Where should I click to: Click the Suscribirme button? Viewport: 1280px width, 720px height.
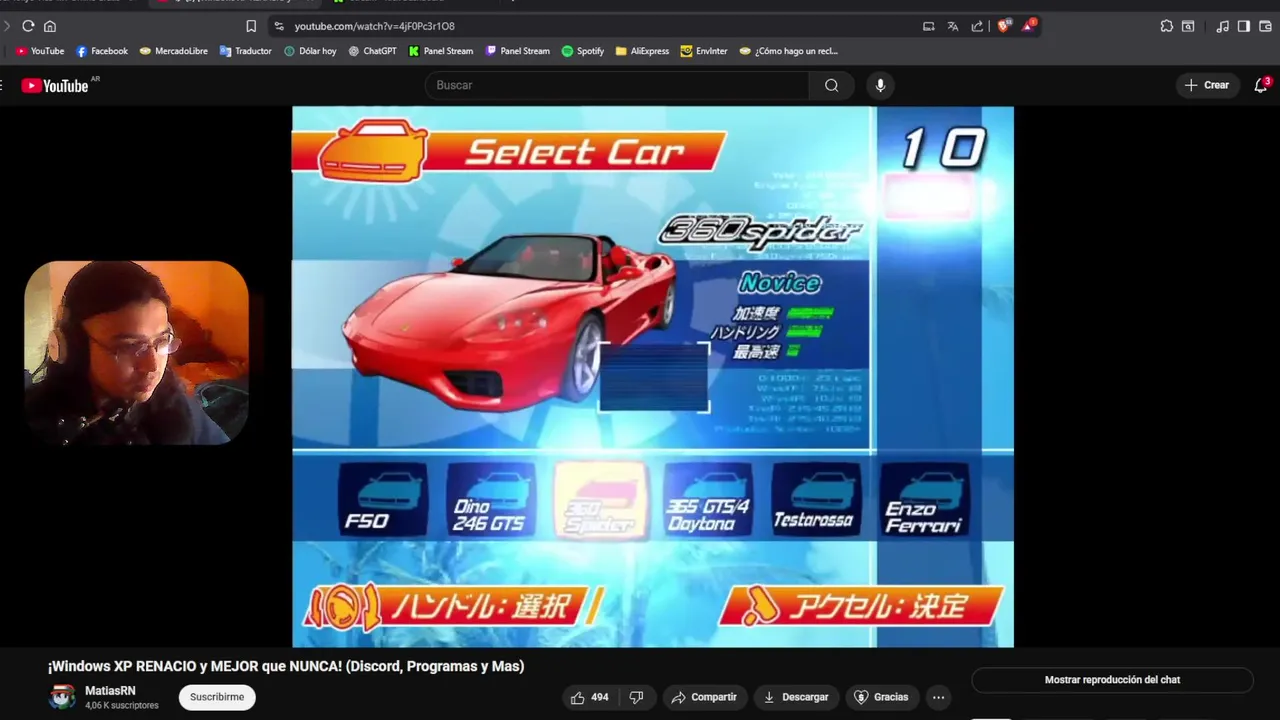click(217, 697)
